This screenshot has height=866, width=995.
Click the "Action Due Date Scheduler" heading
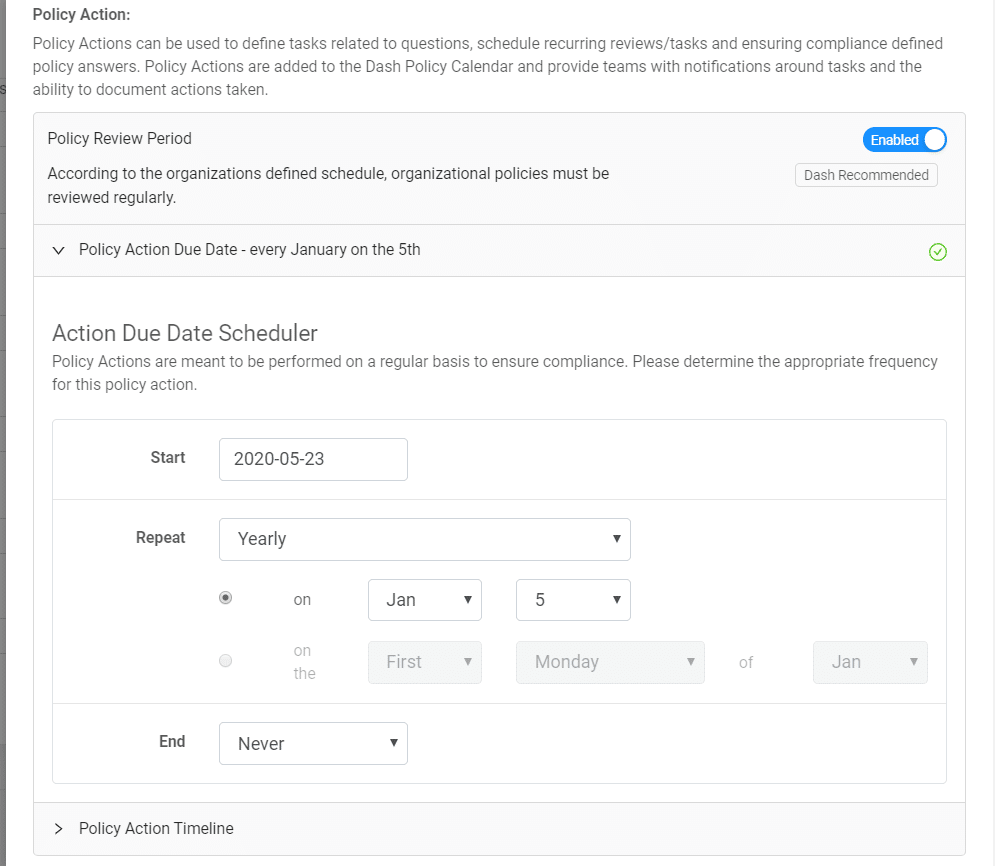pos(185,333)
